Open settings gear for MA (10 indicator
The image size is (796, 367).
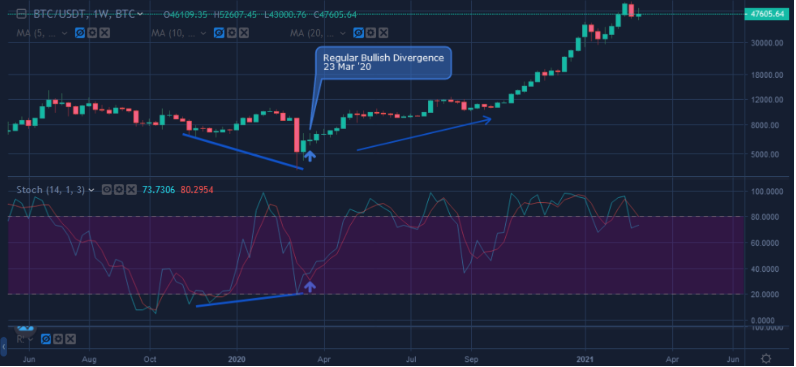231,34
